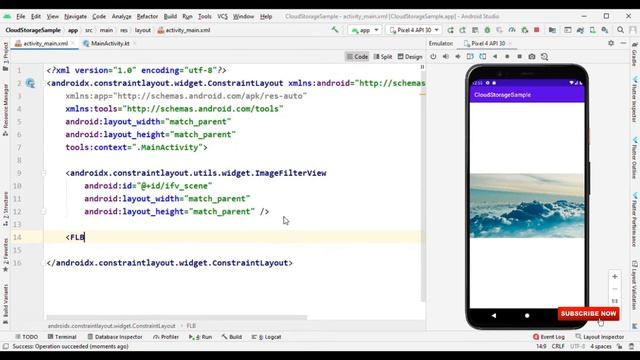640x360 pixels.
Task: Open the Refactor menu
Action: click(147, 16)
